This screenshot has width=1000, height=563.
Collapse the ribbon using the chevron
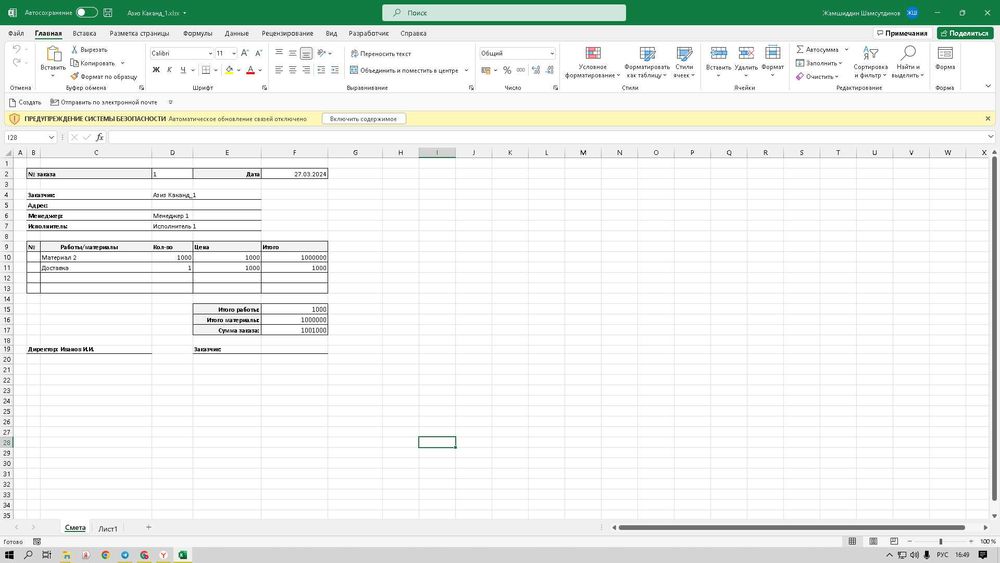coord(988,86)
